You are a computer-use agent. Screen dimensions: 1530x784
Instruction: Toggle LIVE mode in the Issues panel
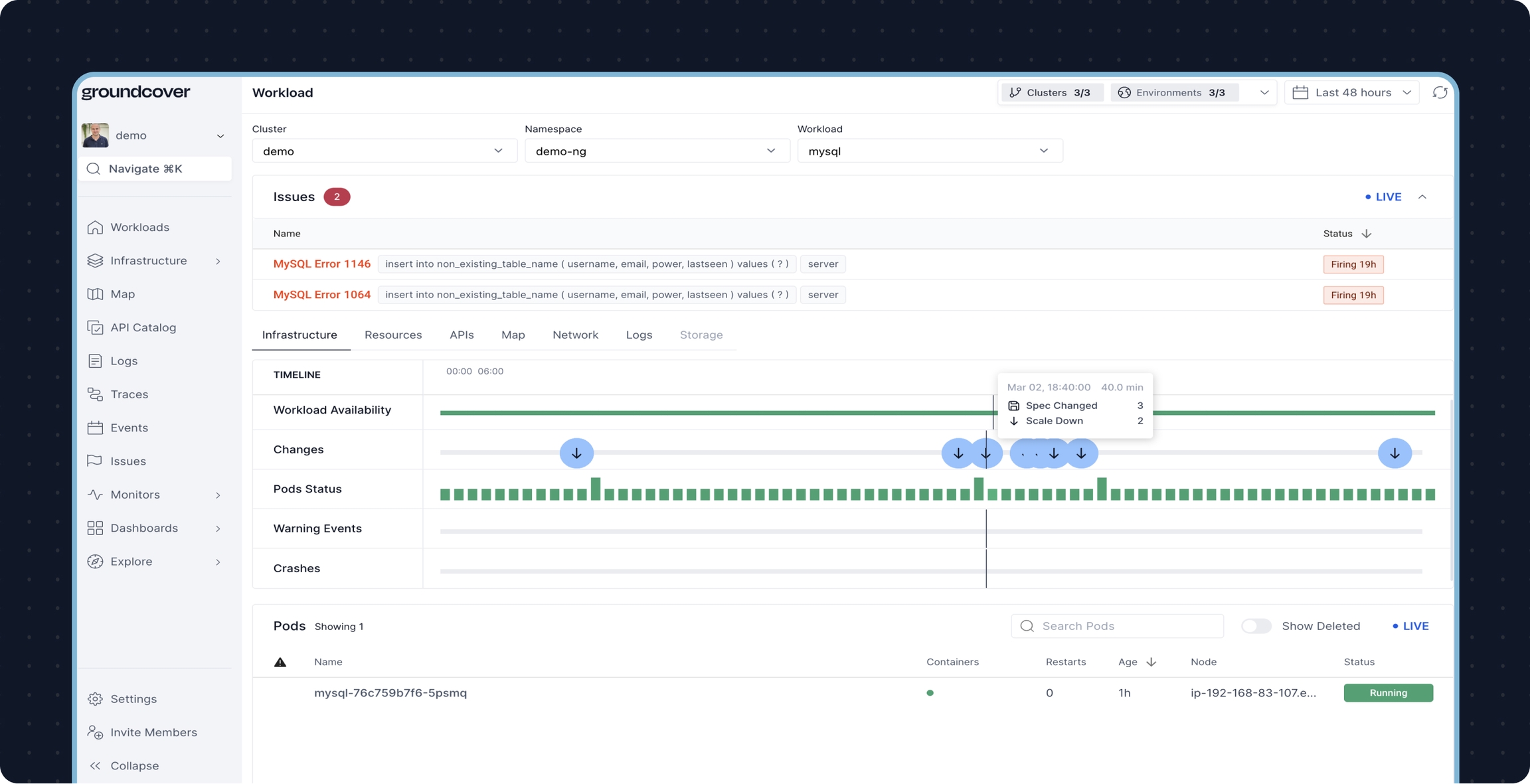coord(1383,196)
